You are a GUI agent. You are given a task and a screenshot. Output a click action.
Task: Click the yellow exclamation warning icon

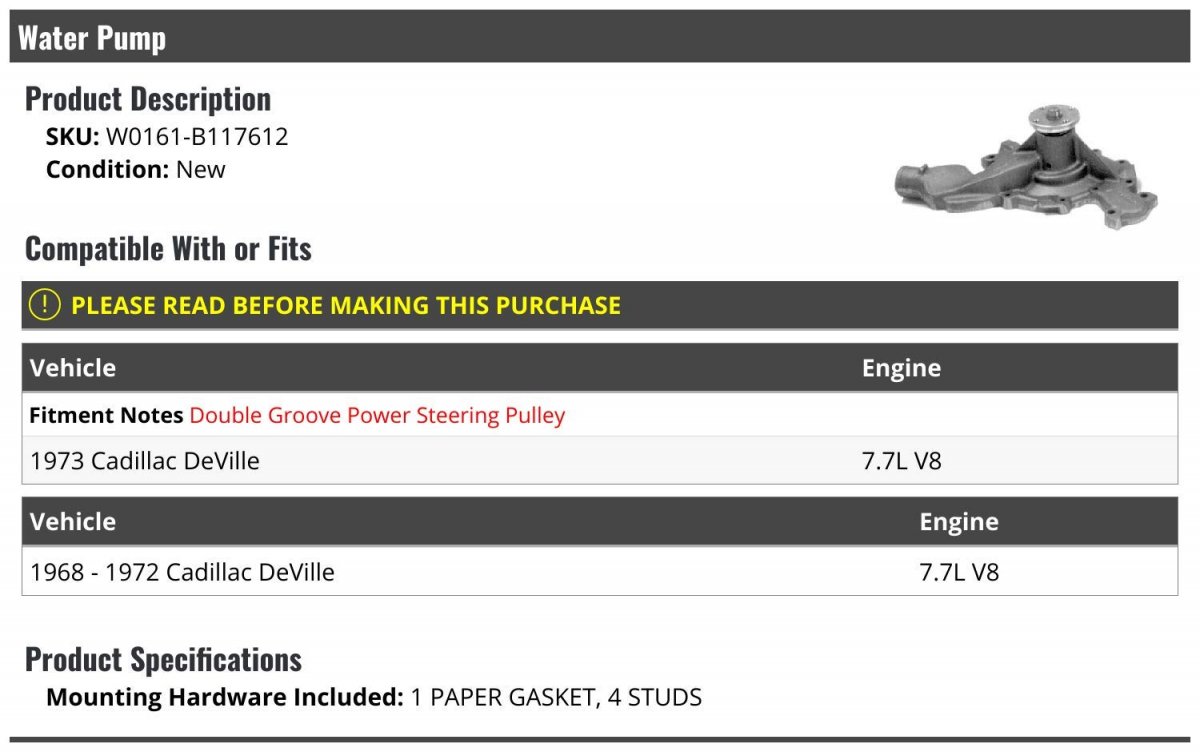coord(45,305)
